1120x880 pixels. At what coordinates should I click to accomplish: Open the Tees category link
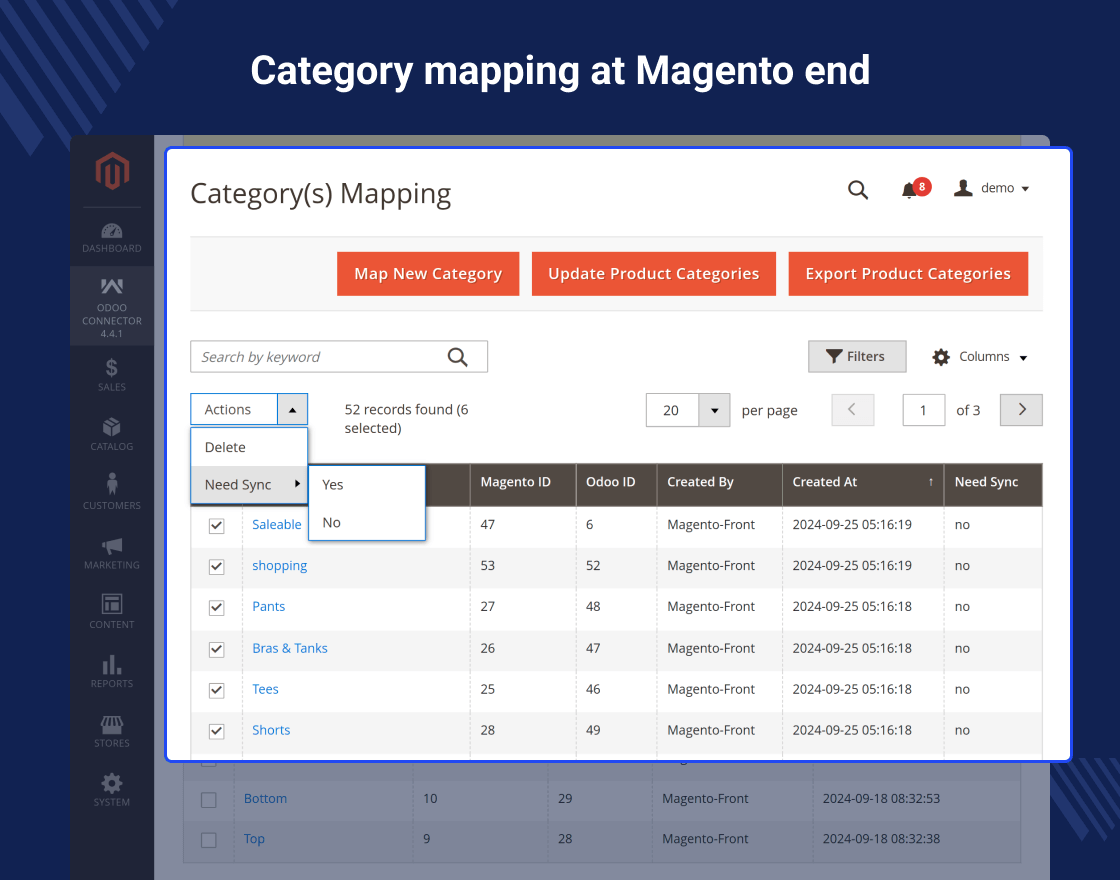click(x=265, y=689)
